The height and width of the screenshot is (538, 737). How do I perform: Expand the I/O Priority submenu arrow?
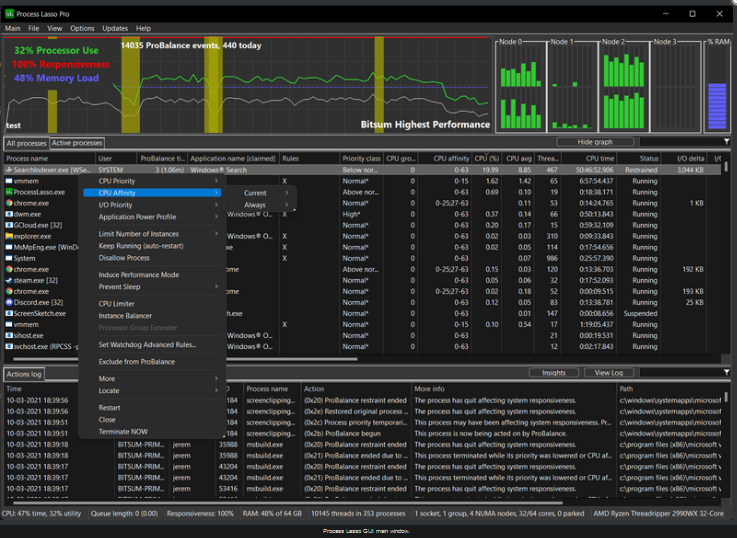[x=216, y=205]
